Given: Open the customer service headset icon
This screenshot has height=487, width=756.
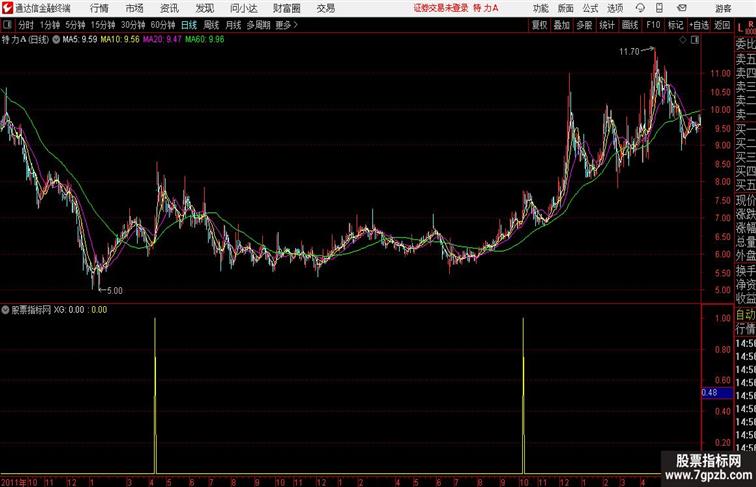Looking at the screenshot, I should (640, 8).
